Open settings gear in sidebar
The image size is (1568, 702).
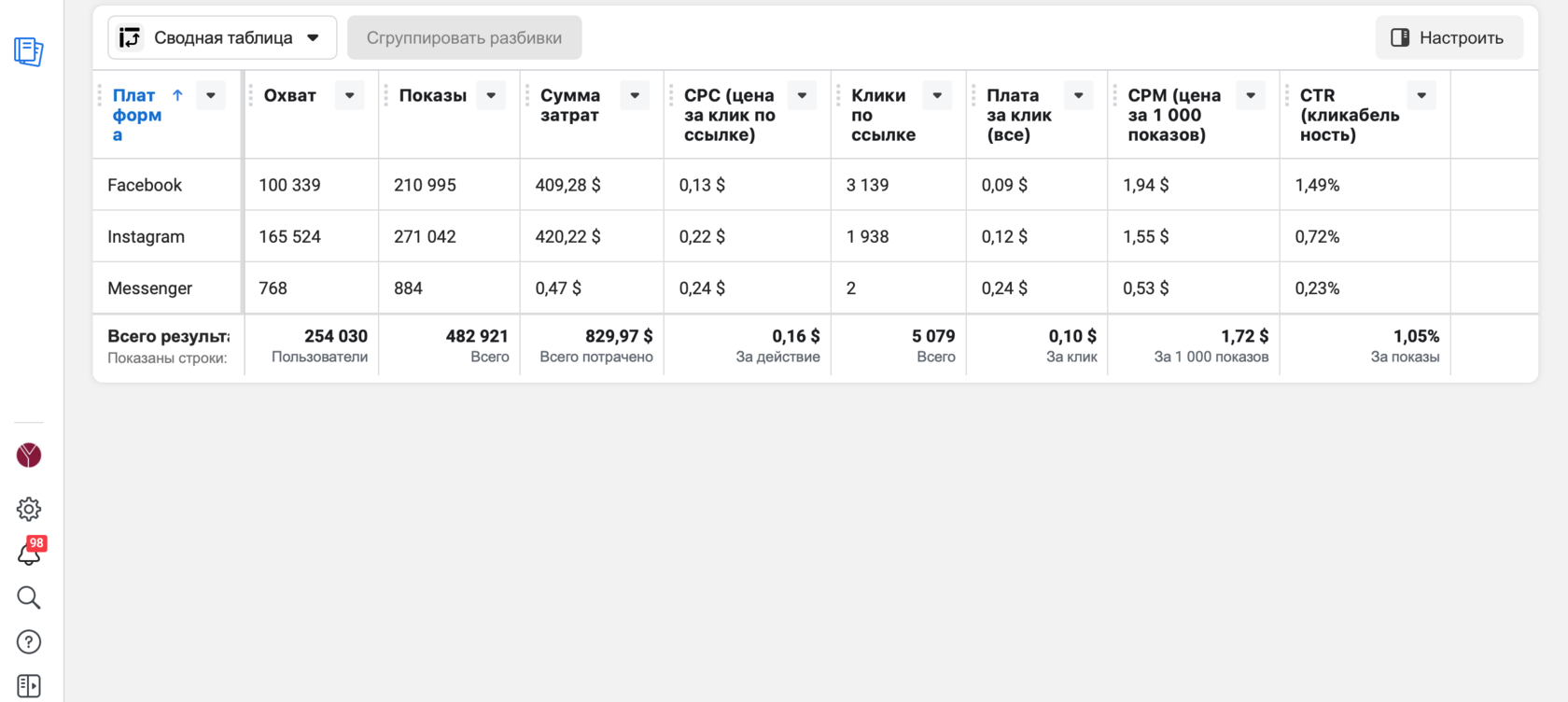(x=29, y=509)
